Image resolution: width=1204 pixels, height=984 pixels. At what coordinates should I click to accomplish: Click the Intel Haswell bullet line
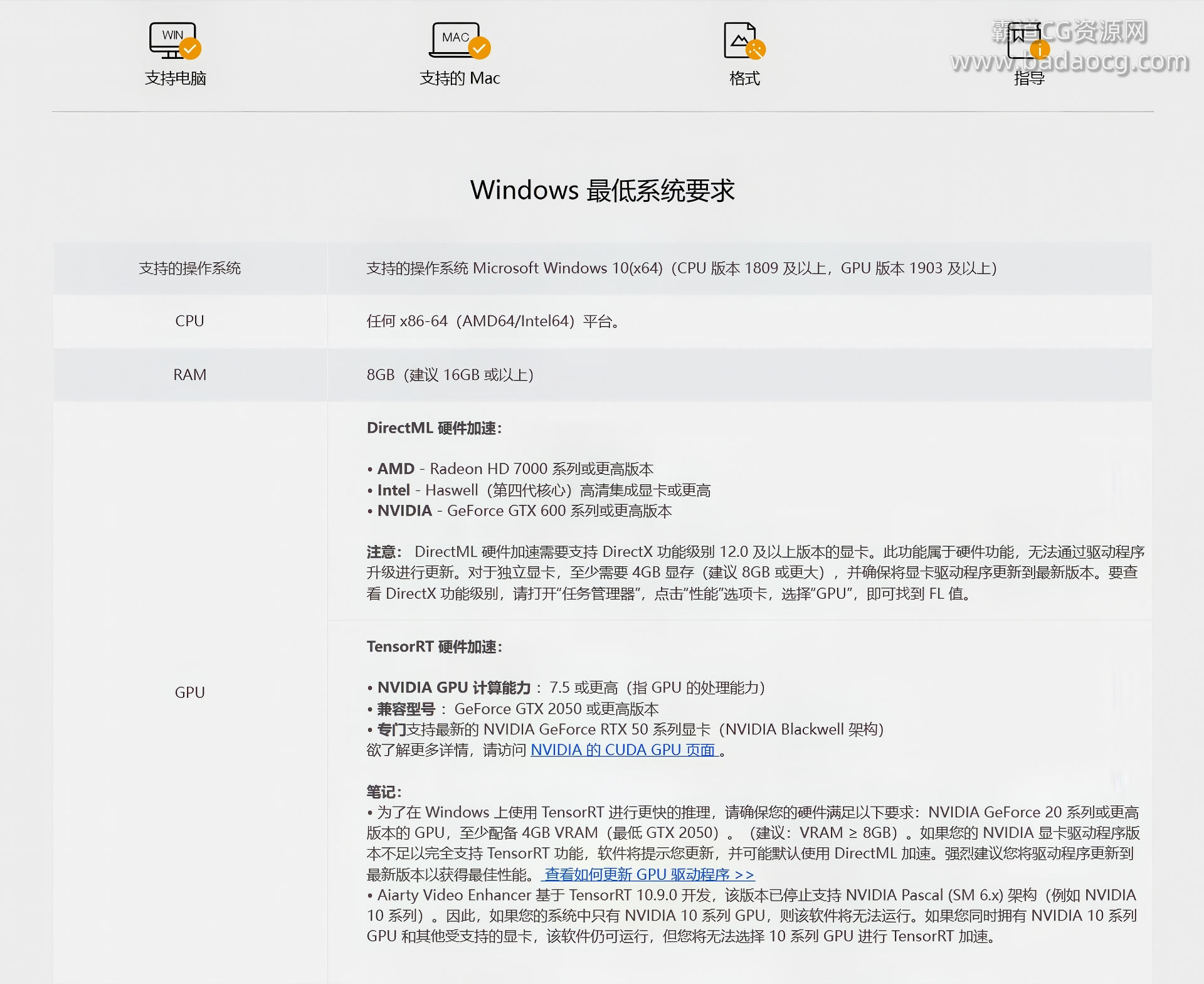[x=539, y=490]
